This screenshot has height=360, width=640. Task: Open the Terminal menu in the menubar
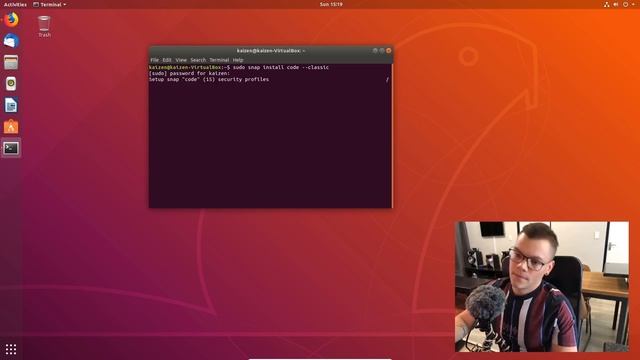[219, 60]
